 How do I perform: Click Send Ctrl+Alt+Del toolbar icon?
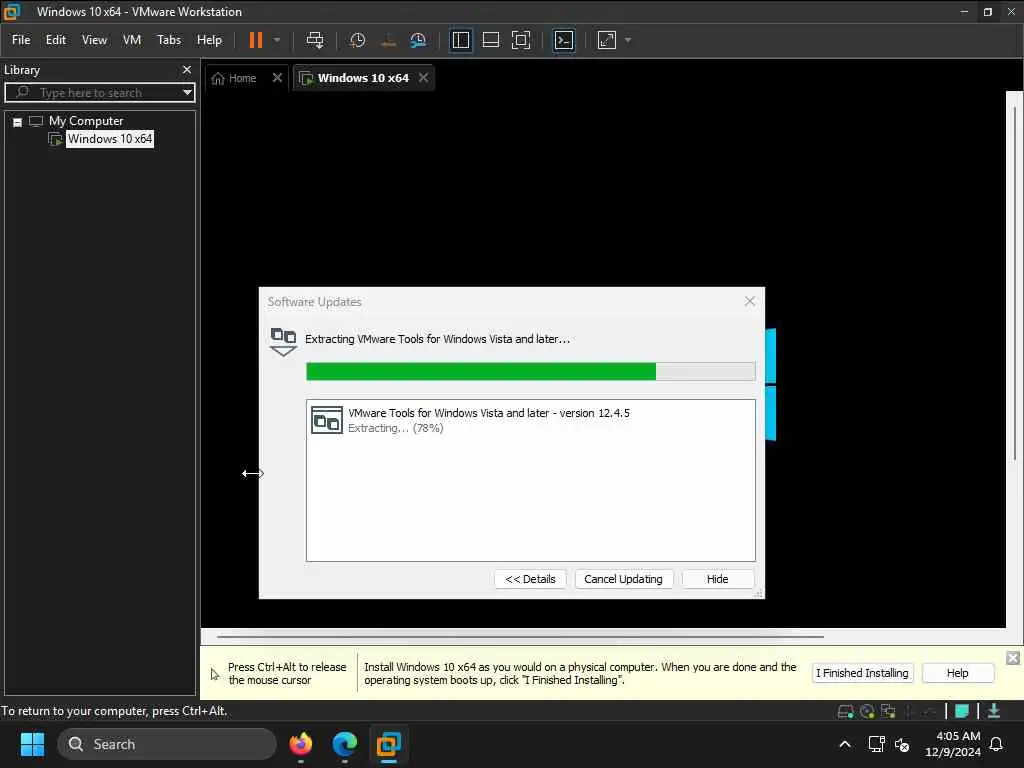coord(315,40)
